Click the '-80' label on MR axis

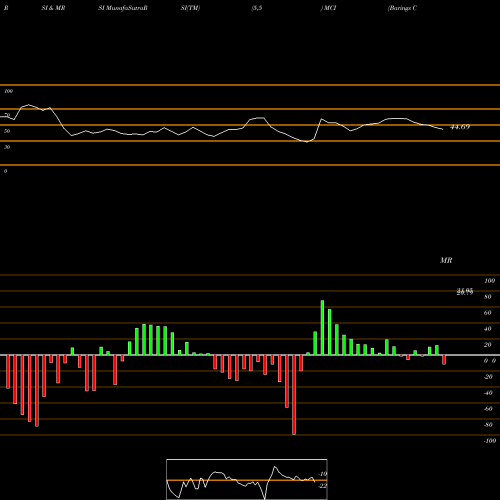(488, 425)
